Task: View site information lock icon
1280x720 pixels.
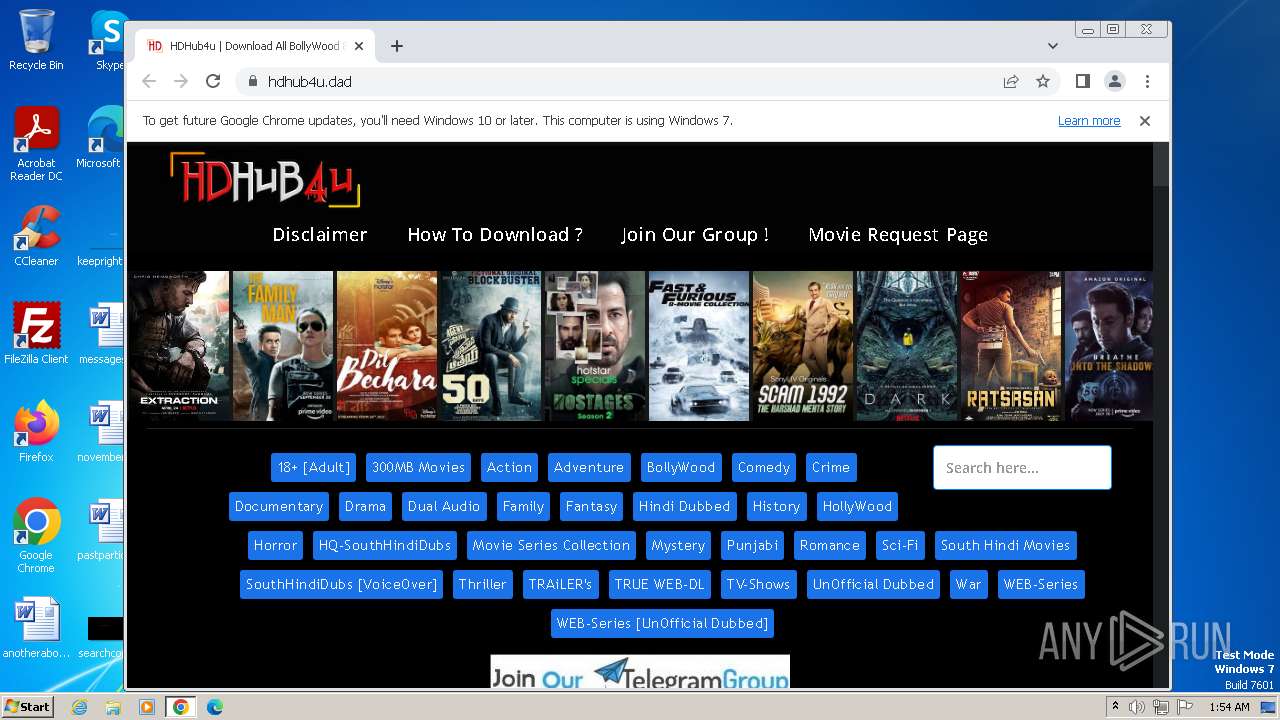Action: (x=252, y=81)
